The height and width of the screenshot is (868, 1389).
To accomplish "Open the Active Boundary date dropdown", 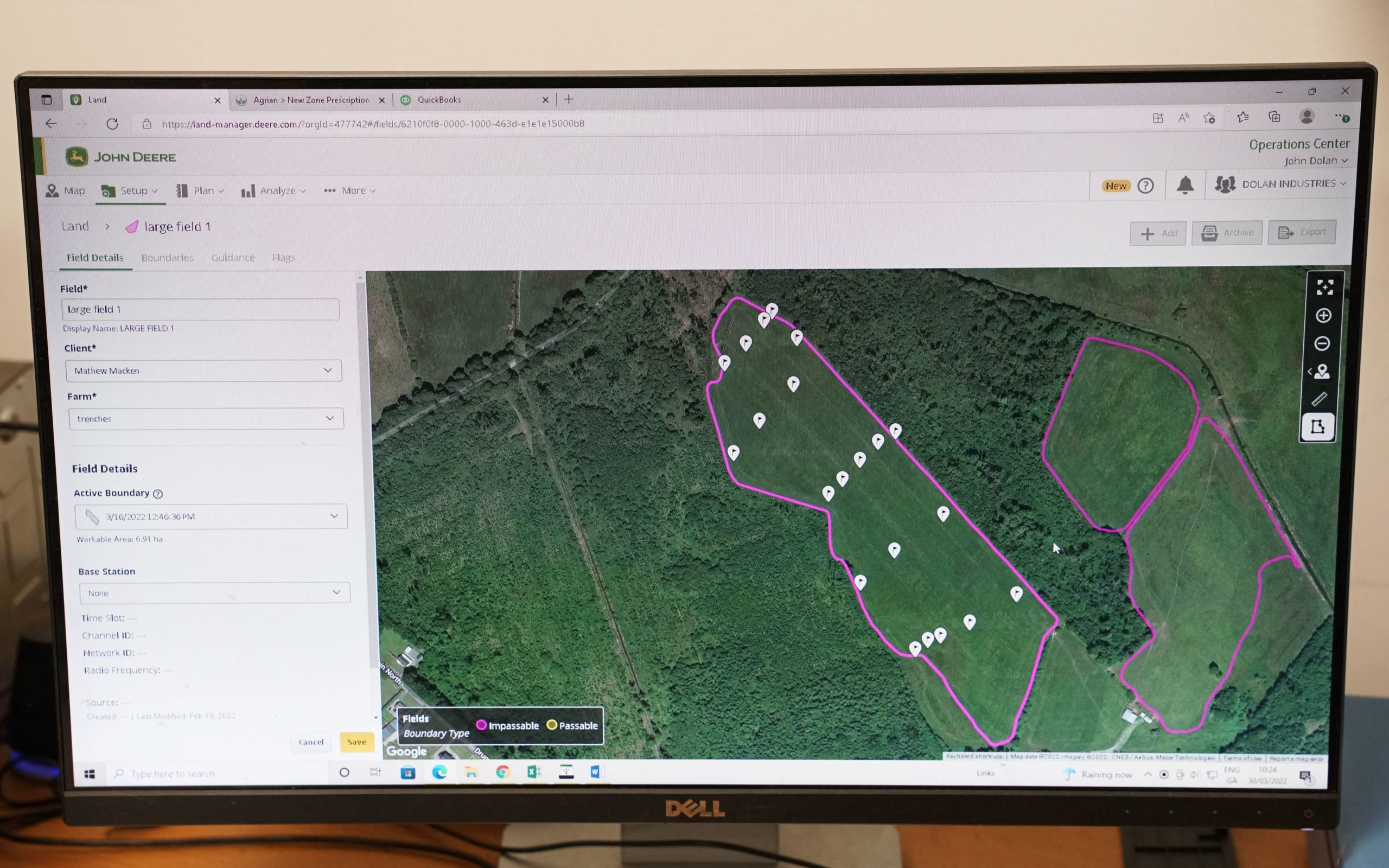I will pos(211,516).
